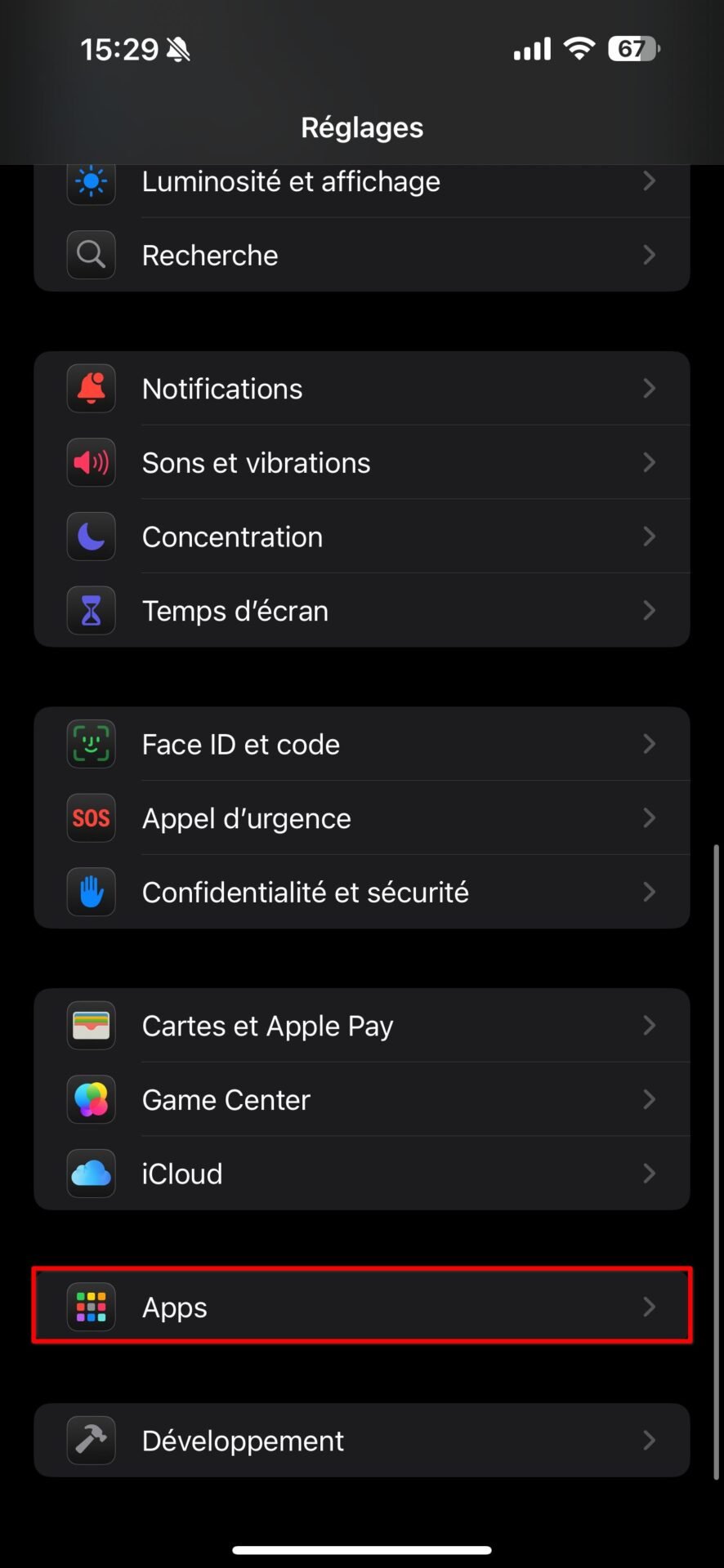Tap the blue hand privacy icon

click(x=91, y=892)
